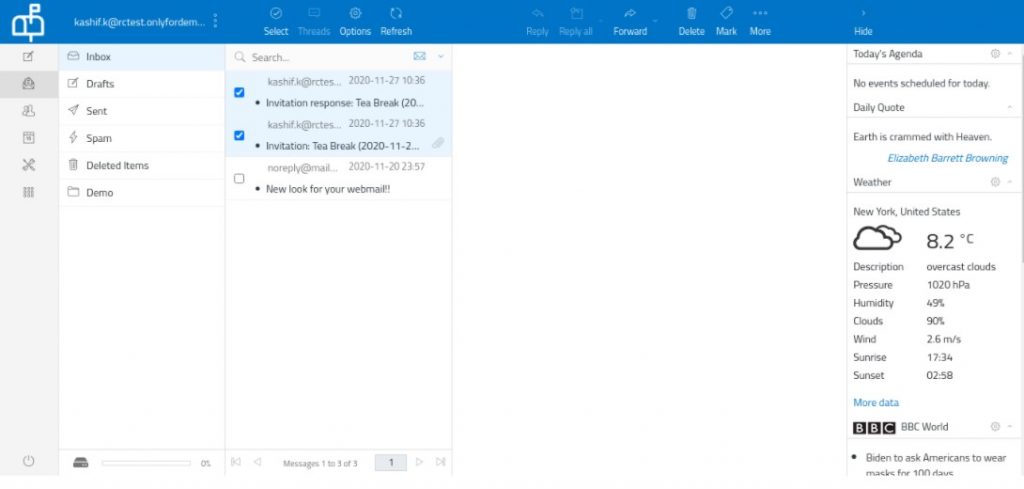The width and height of the screenshot is (1024, 489).
Task: Open the contacts icon in left sidebar
Action: point(29,111)
